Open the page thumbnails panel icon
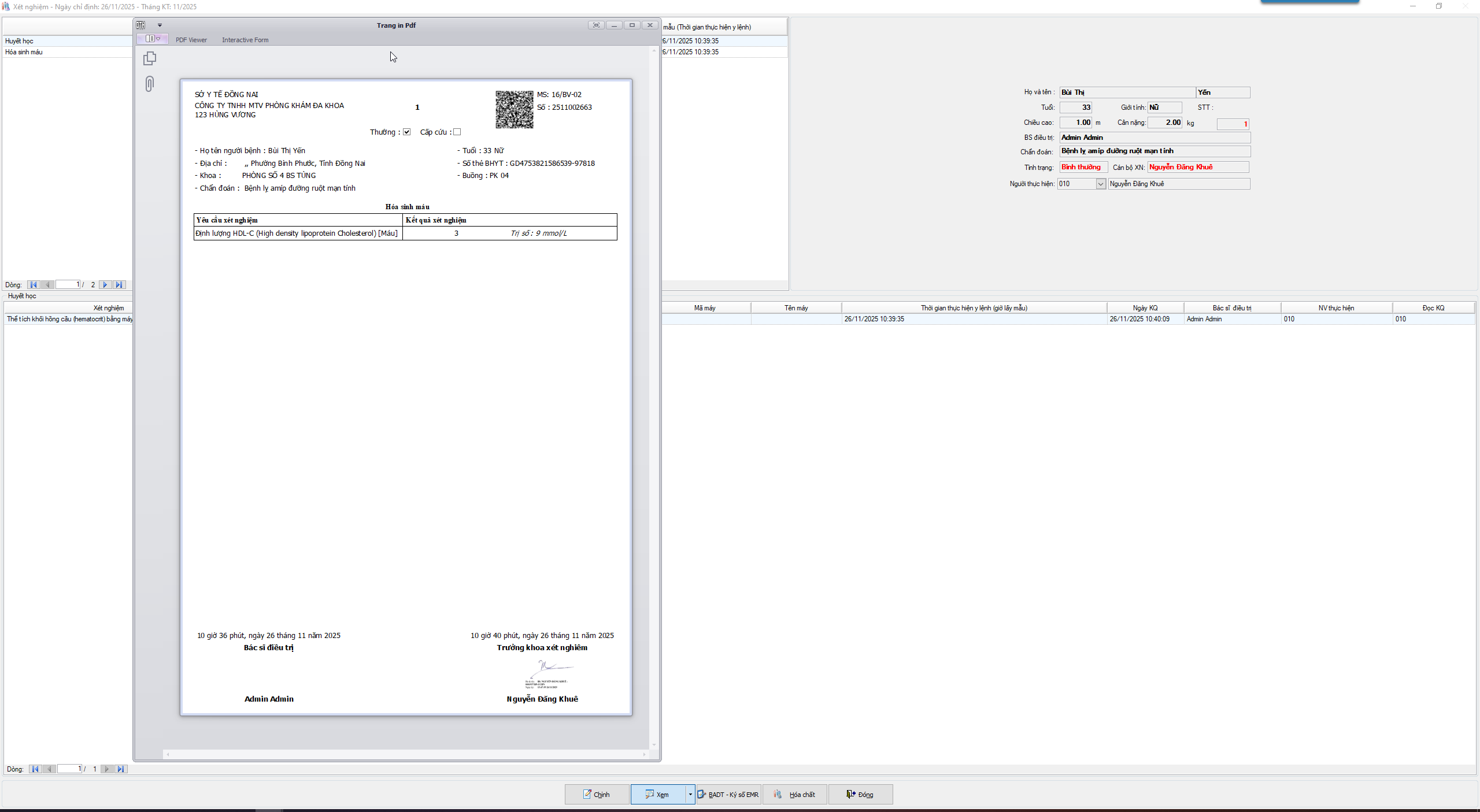 coord(150,58)
